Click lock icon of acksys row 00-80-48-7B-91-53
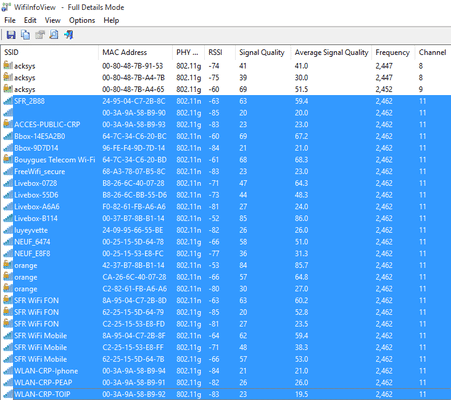This screenshot has width=451, height=400. [x=8, y=65]
